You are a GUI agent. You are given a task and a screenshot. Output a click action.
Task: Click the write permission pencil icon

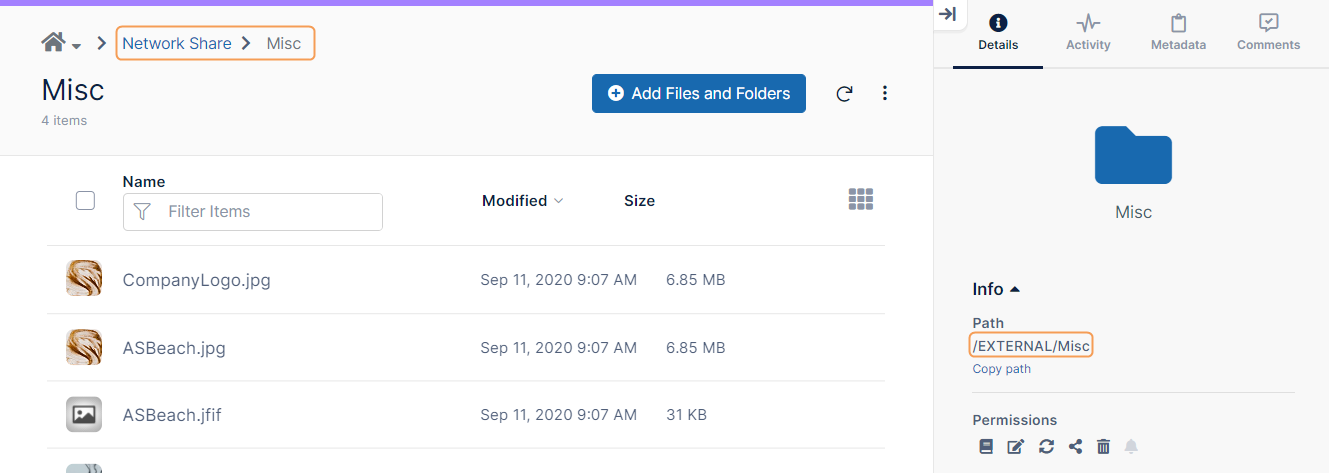tap(1015, 447)
